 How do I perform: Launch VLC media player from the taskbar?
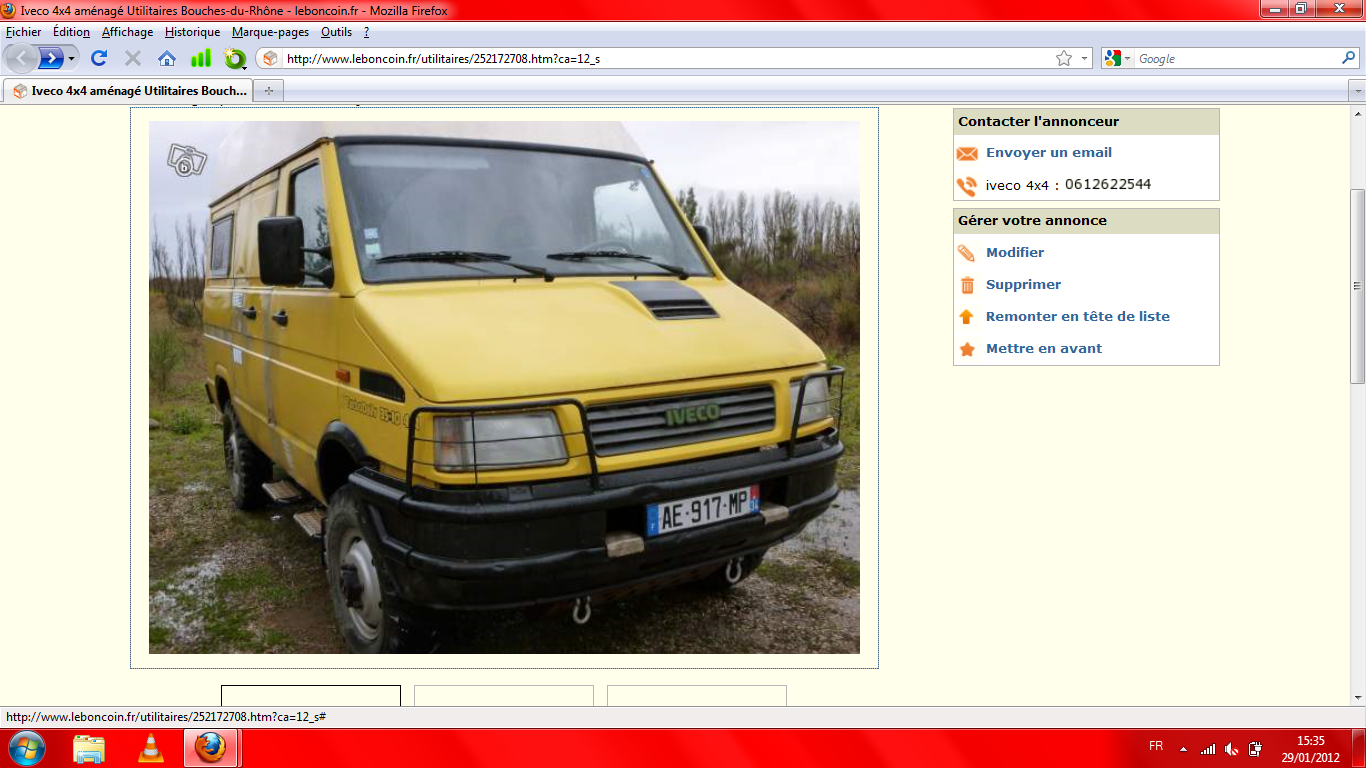coord(150,748)
